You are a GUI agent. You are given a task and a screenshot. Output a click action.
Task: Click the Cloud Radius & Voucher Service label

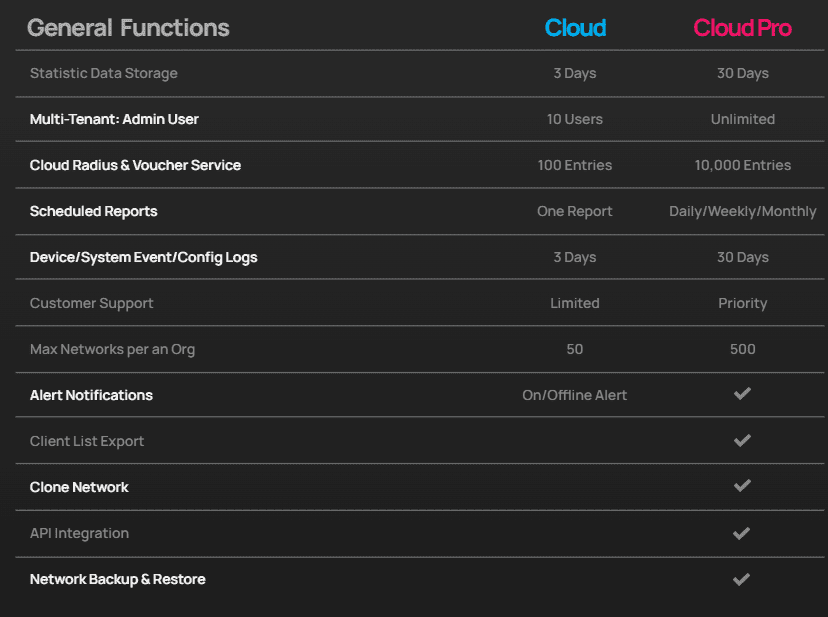[135, 165]
